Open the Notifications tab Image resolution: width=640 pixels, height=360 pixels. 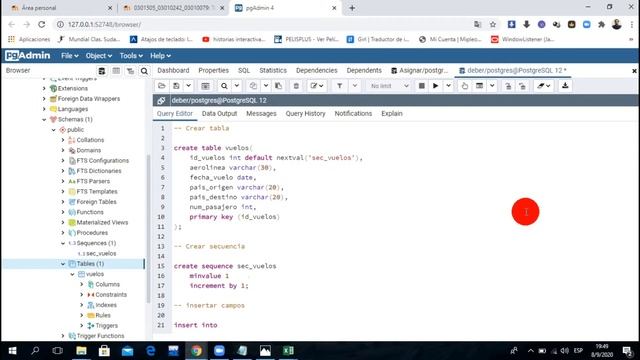pyautogui.click(x=353, y=113)
